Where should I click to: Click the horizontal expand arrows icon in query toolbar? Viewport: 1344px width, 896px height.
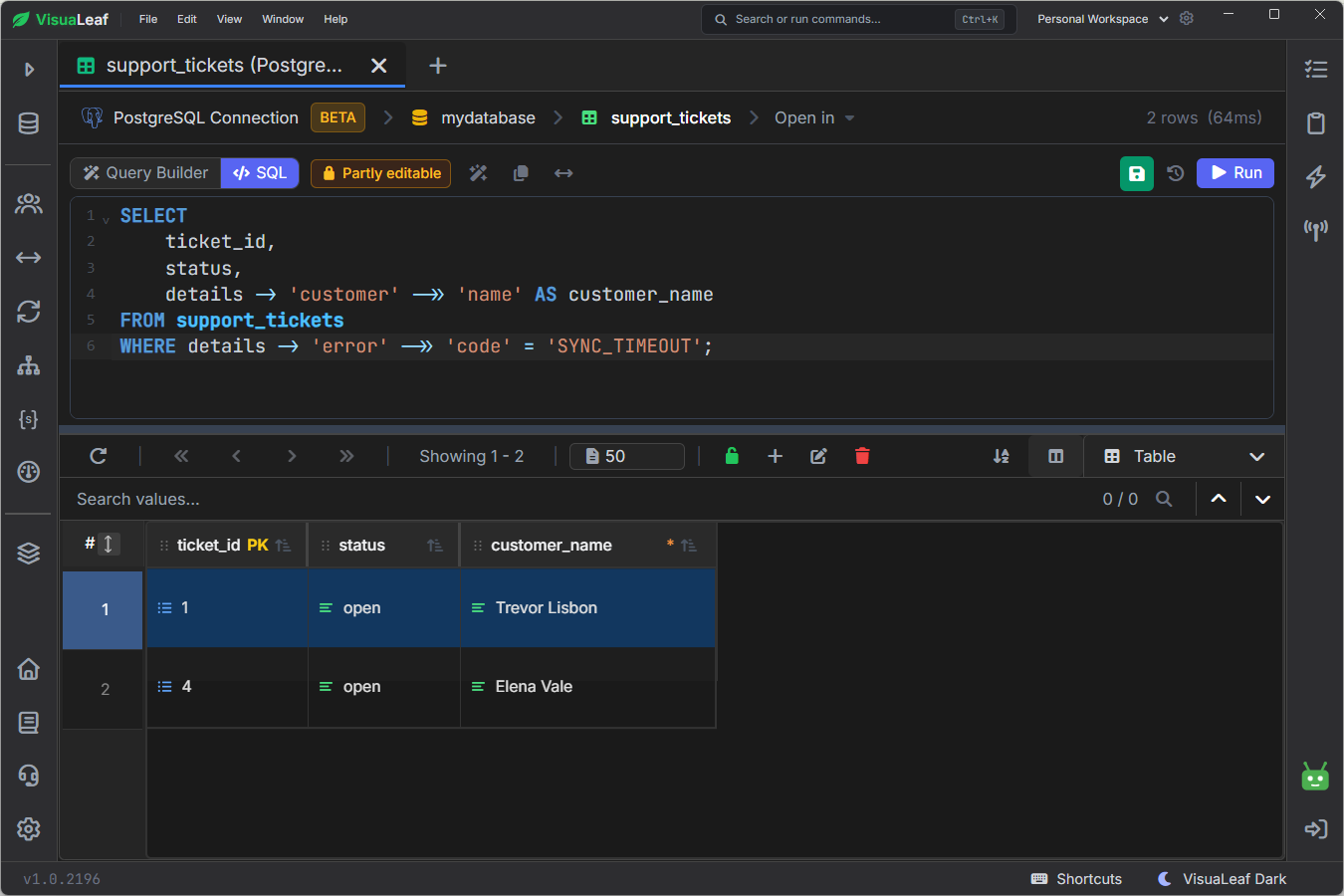563,173
